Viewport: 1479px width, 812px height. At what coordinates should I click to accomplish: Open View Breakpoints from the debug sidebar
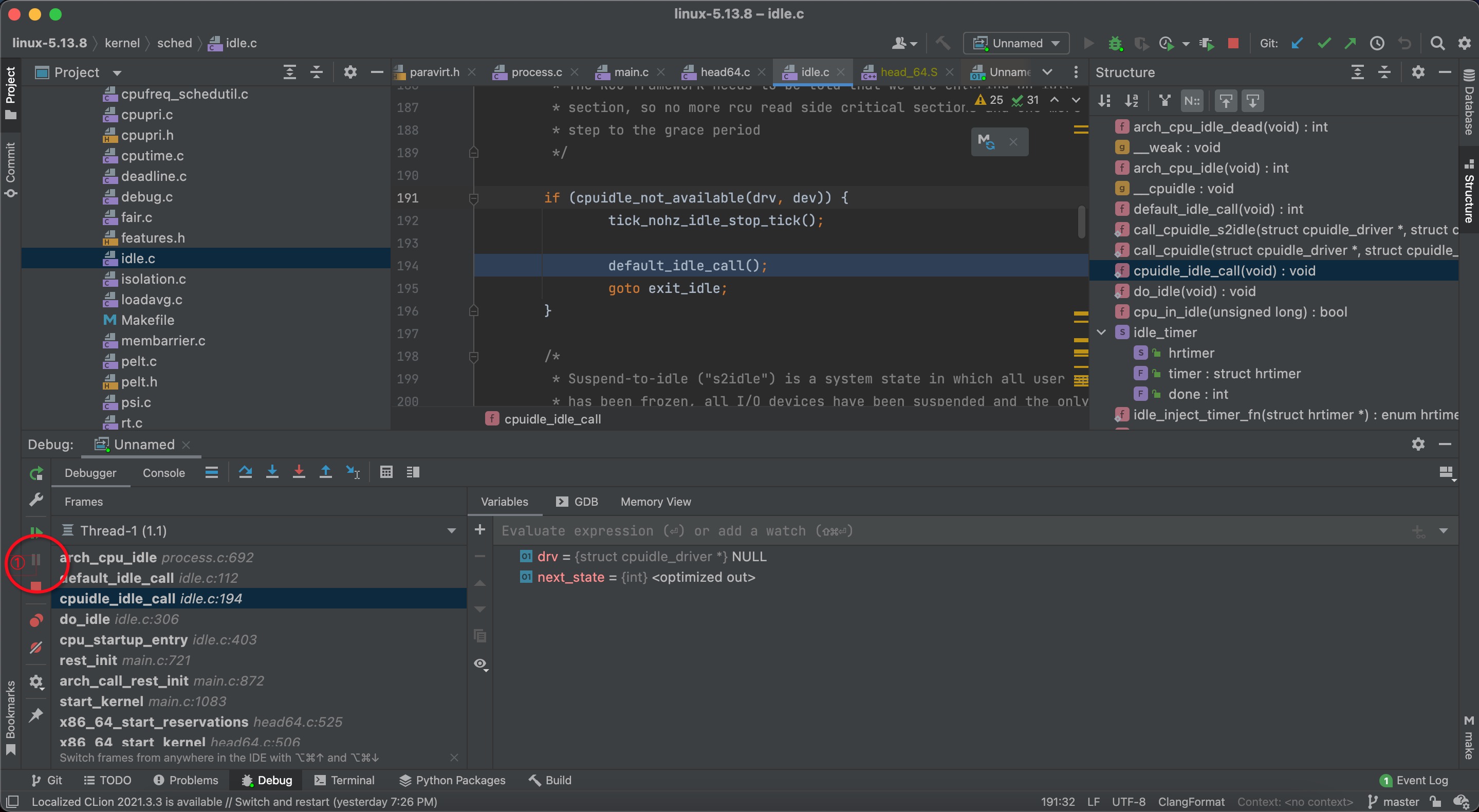pos(36,620)
